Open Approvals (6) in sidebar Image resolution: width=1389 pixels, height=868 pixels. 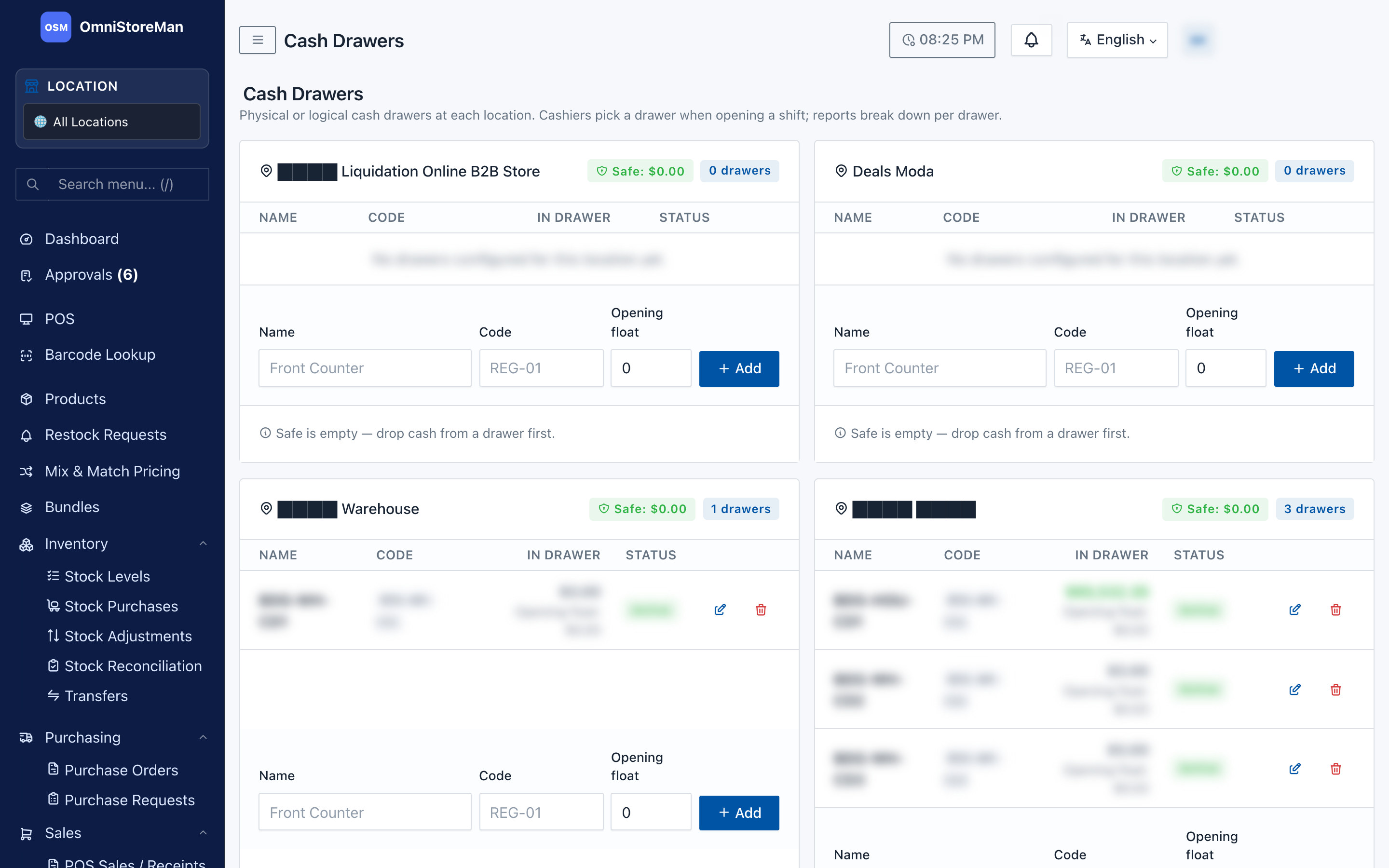click(x=112, y=275)
